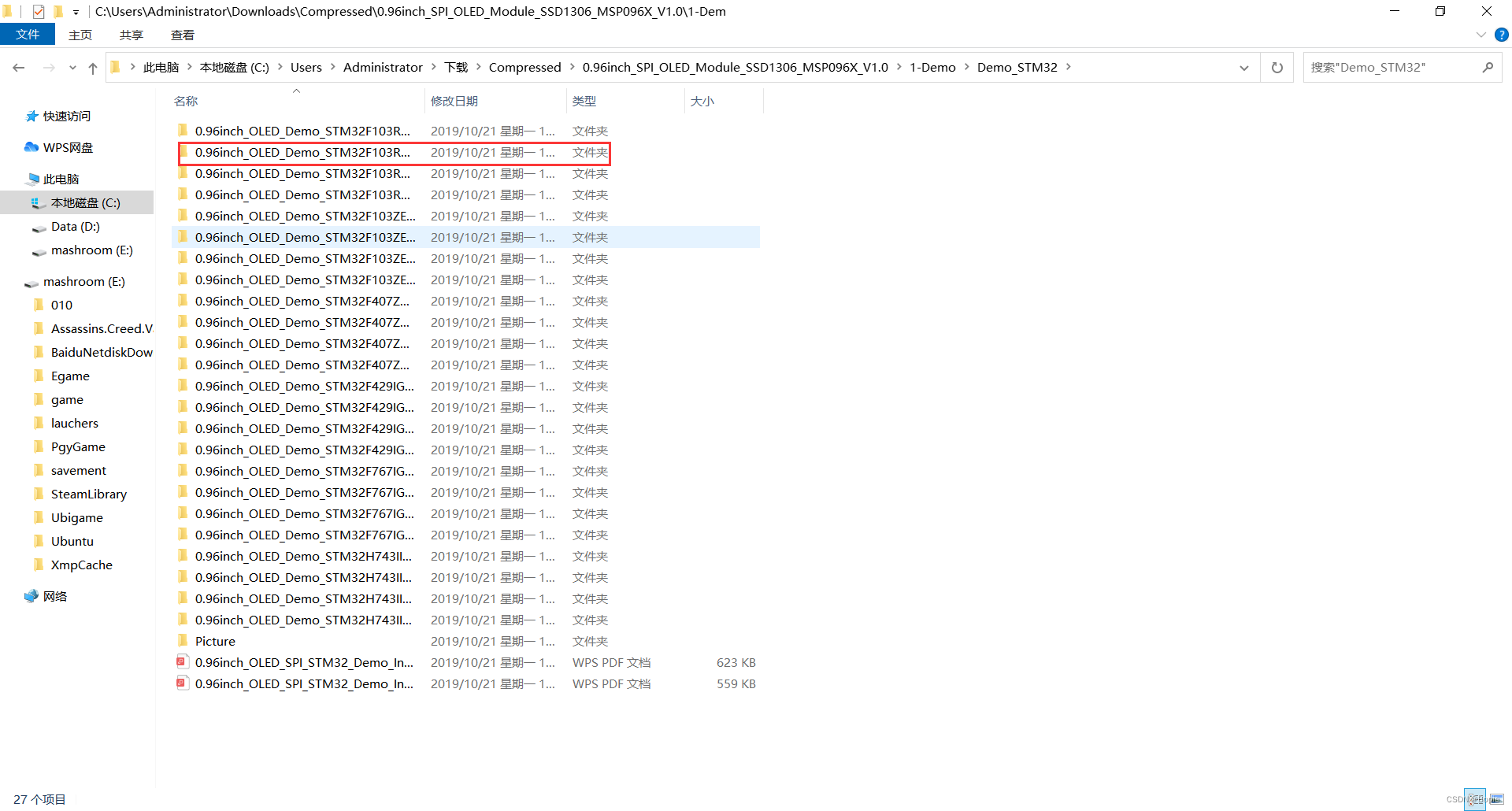Screen dimensions: 1512x811
Task: Click the This PC (此电脑) computer icon in sidebar
Action: coord(33,179)
